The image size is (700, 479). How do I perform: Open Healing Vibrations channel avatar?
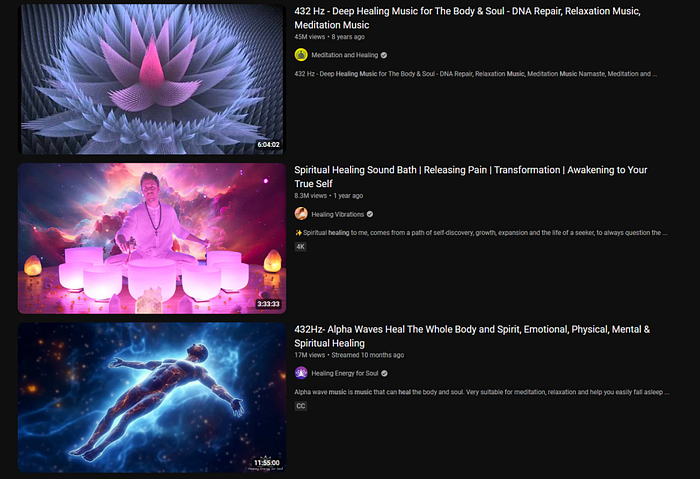pyautogui.click(x=301, y=214)
